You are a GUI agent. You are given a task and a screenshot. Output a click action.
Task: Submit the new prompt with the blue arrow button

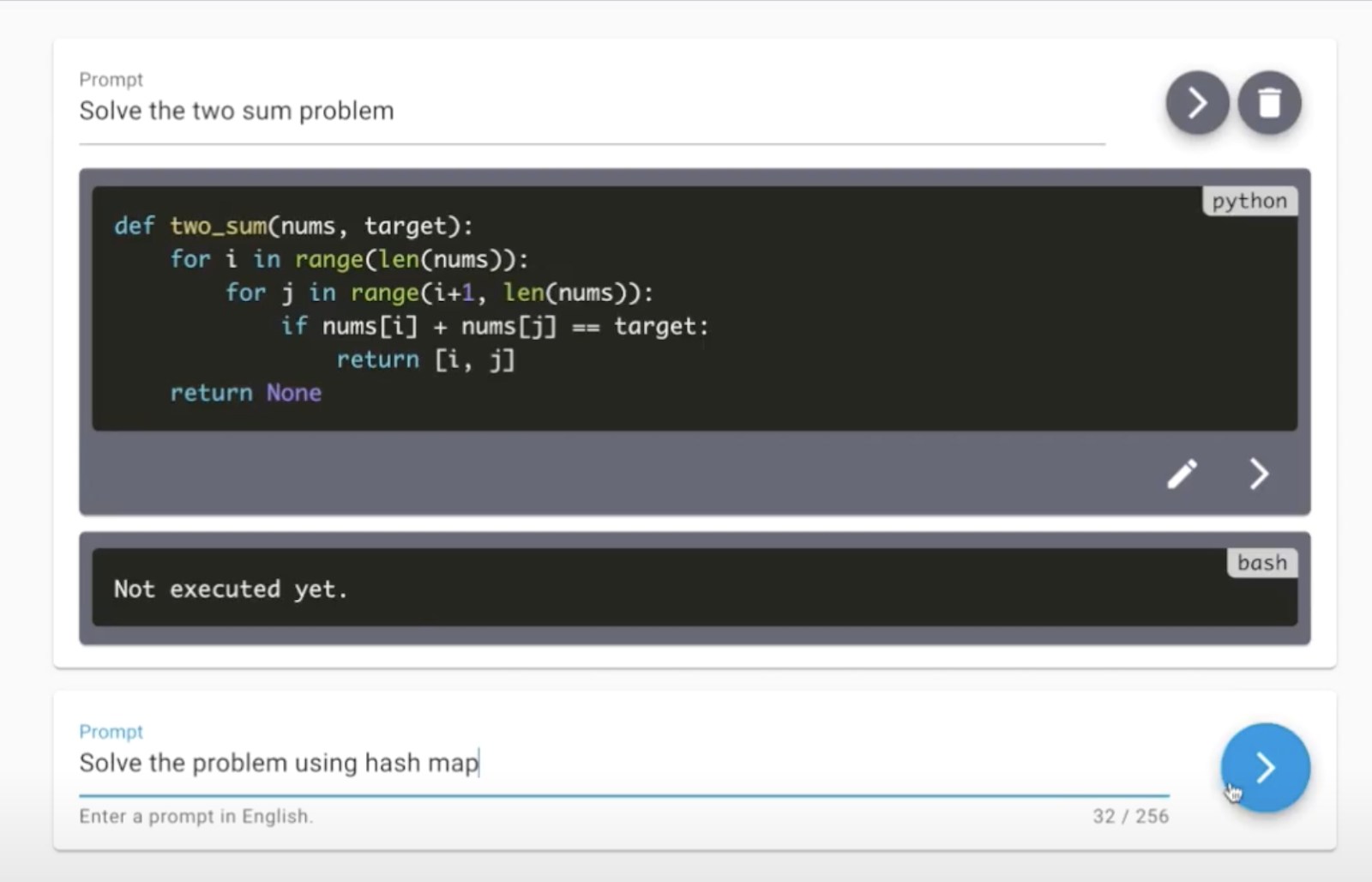tap(1265, 767)
